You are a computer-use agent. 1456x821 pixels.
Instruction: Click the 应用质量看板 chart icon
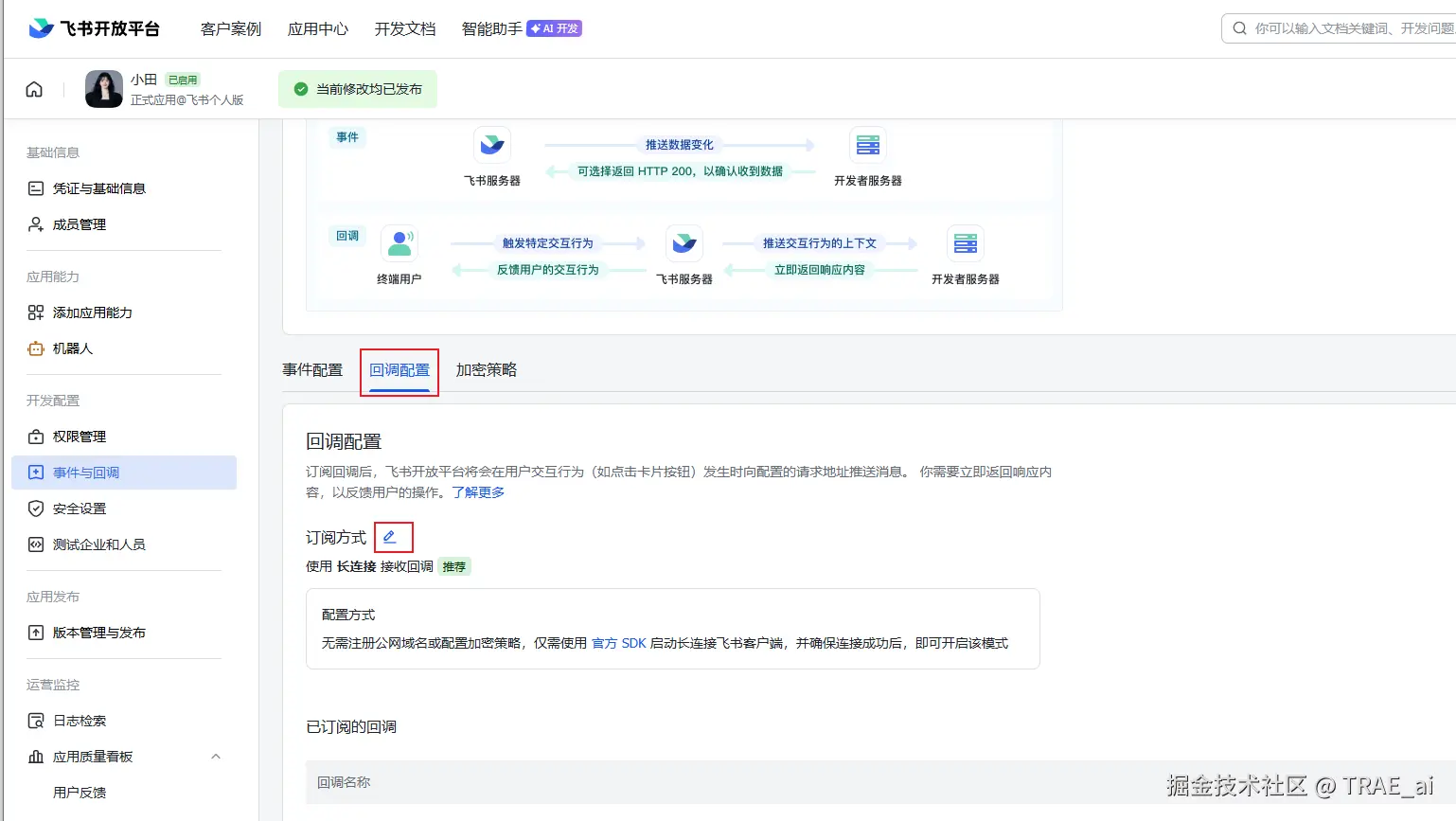(36, 757)
